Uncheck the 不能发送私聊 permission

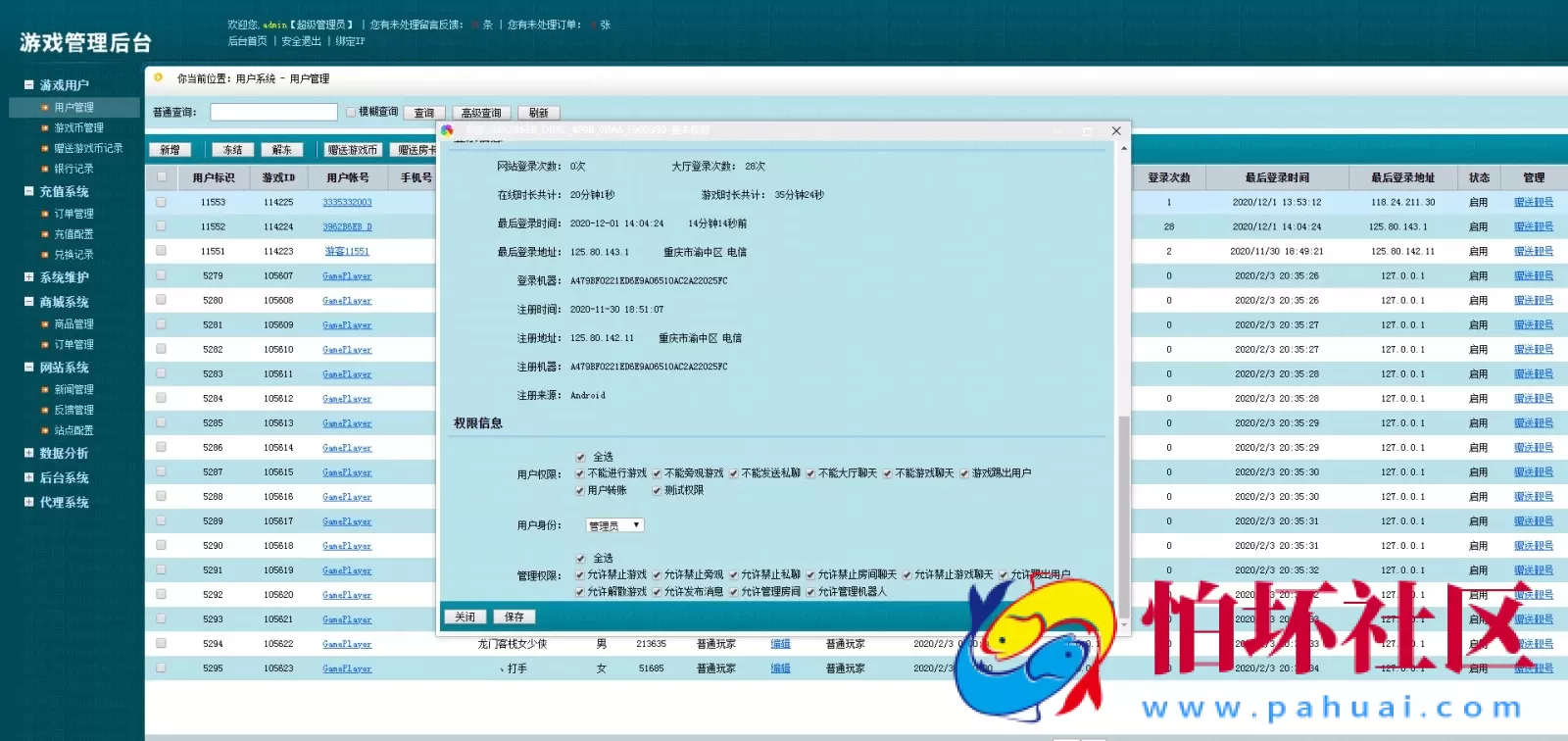coord(733,473)
